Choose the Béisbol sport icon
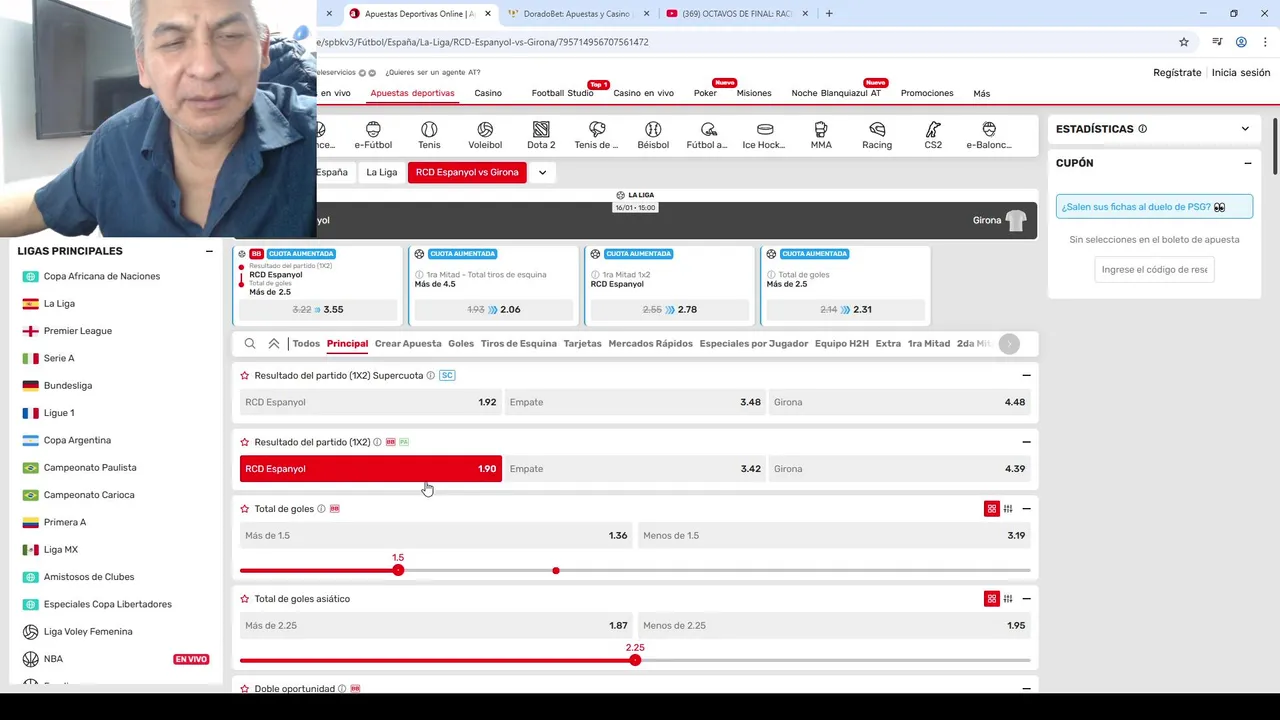 point(653,135)
